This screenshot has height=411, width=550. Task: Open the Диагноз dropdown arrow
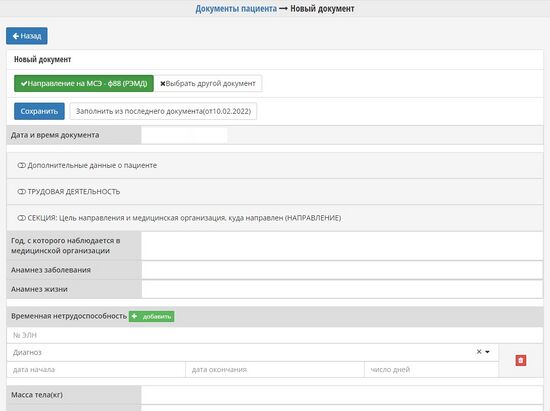(x=487, y=352)
